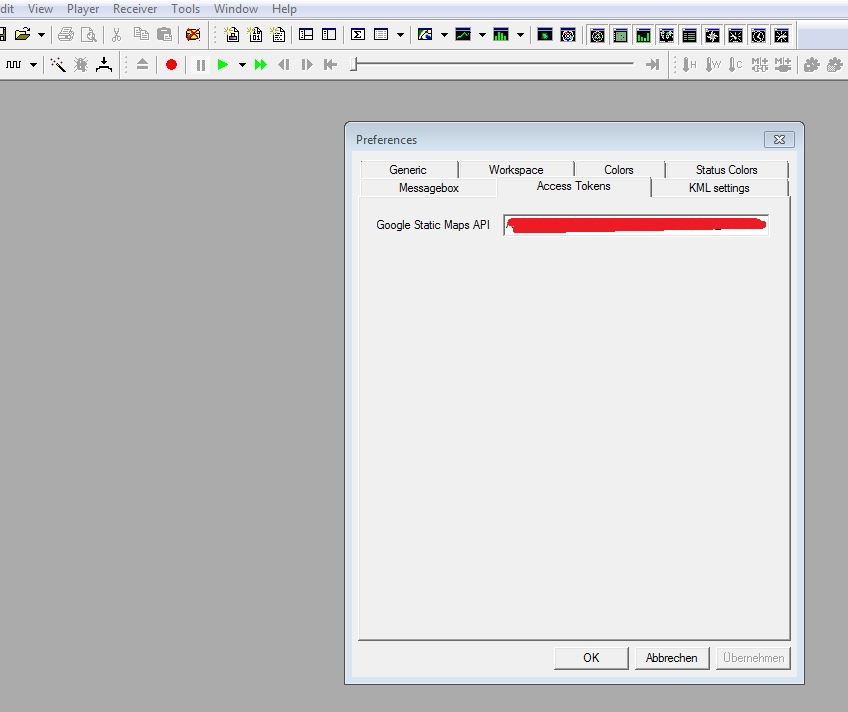Click the OK button
This screenshot has width=848, height=712.
tap(591, 658)
